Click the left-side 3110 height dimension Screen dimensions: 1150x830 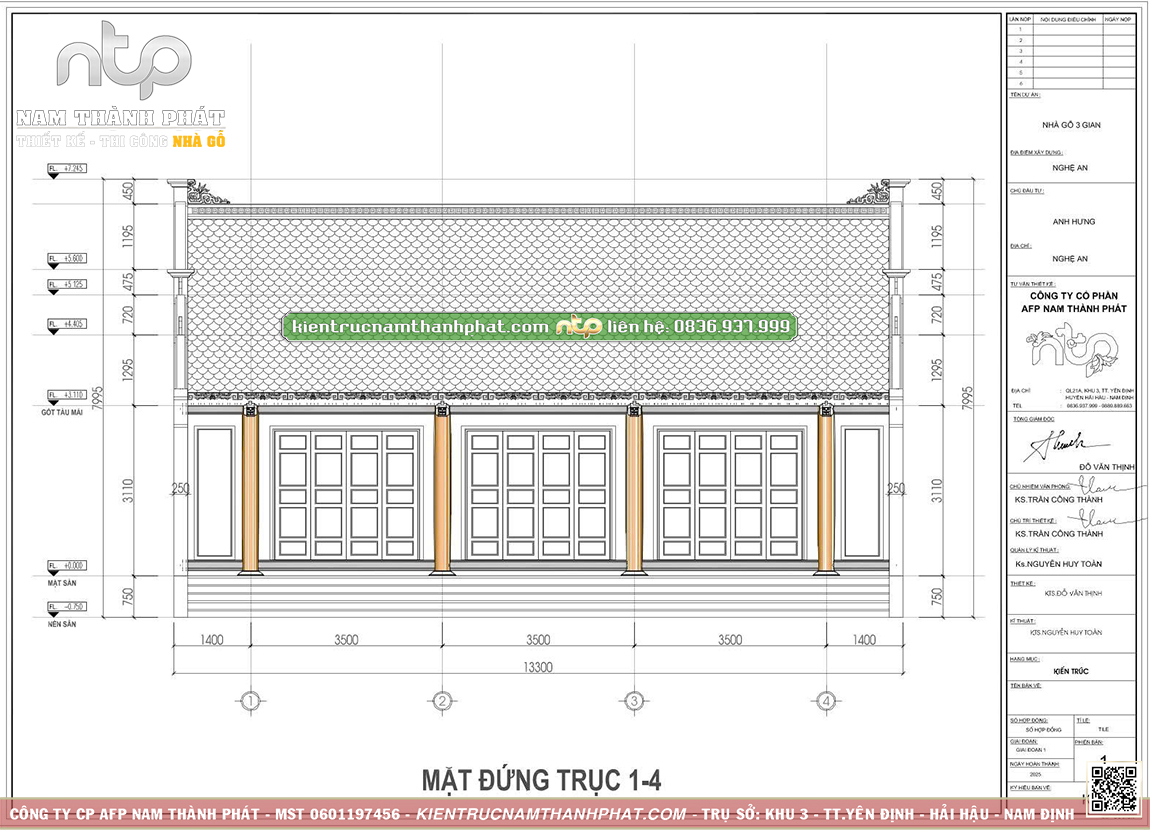pyautogui.click(x=128, y=490)
